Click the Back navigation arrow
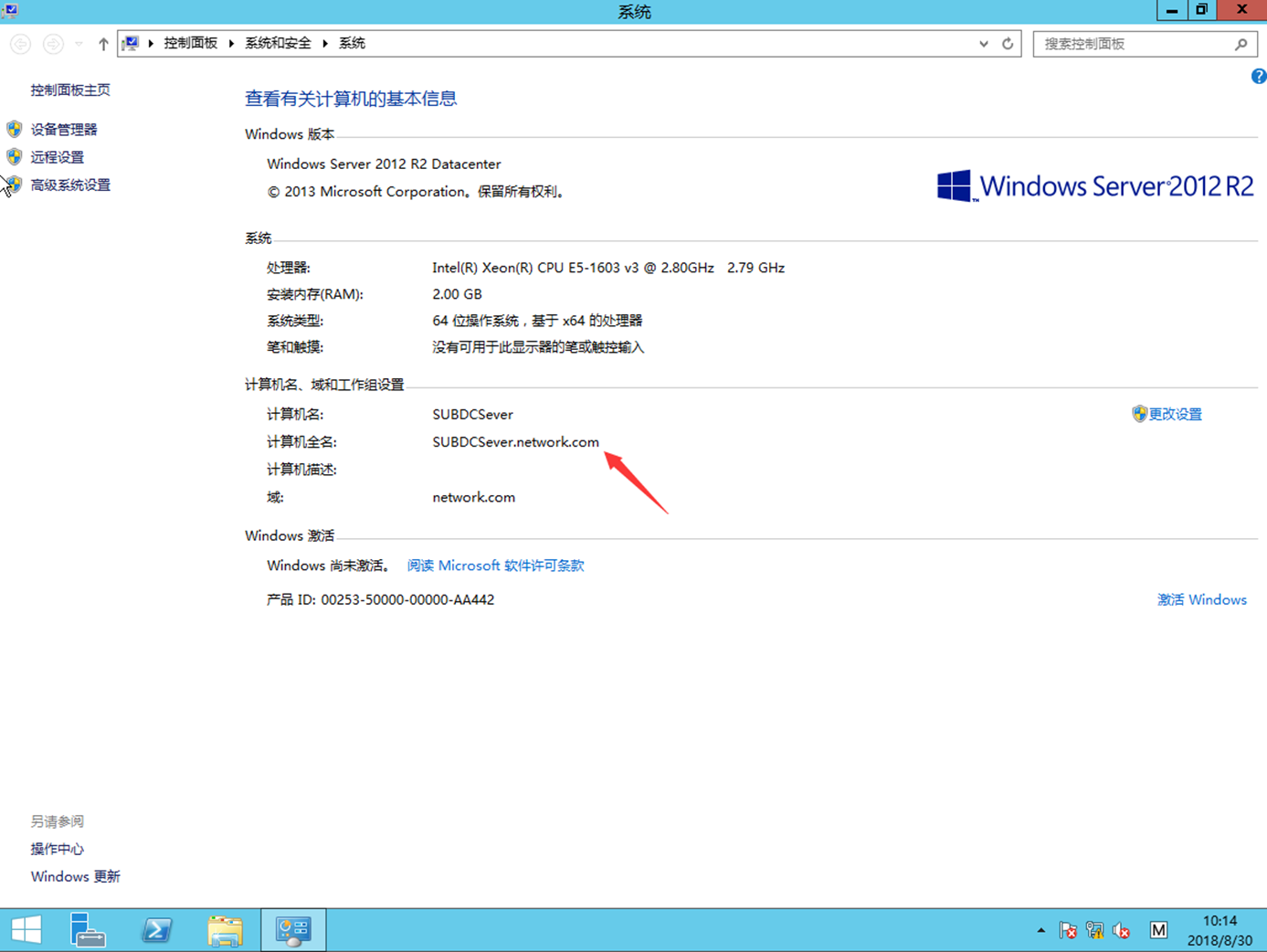 [21, 44]
